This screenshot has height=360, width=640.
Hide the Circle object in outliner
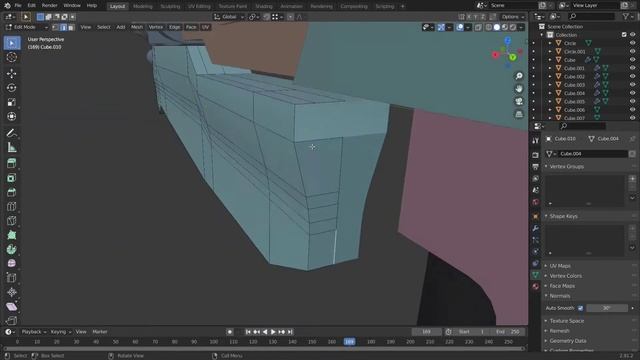tap(632, 43)
